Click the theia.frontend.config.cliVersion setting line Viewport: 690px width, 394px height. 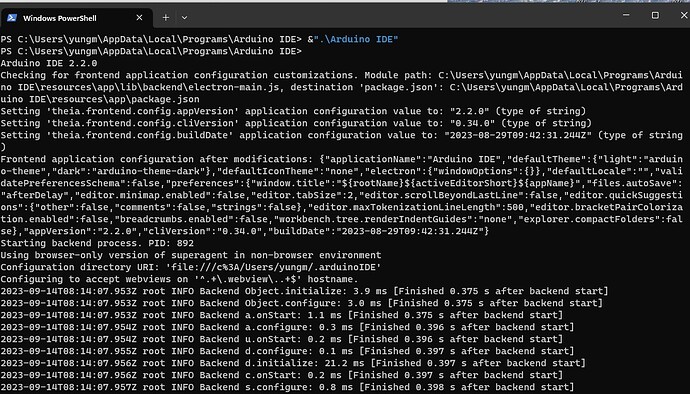click(296, 123)
